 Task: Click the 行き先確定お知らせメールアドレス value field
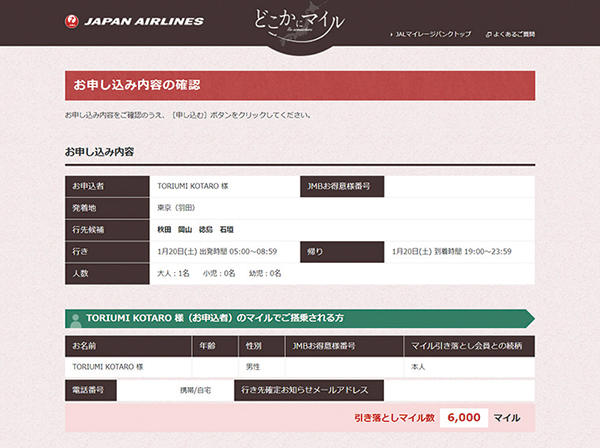click(455, 389)
